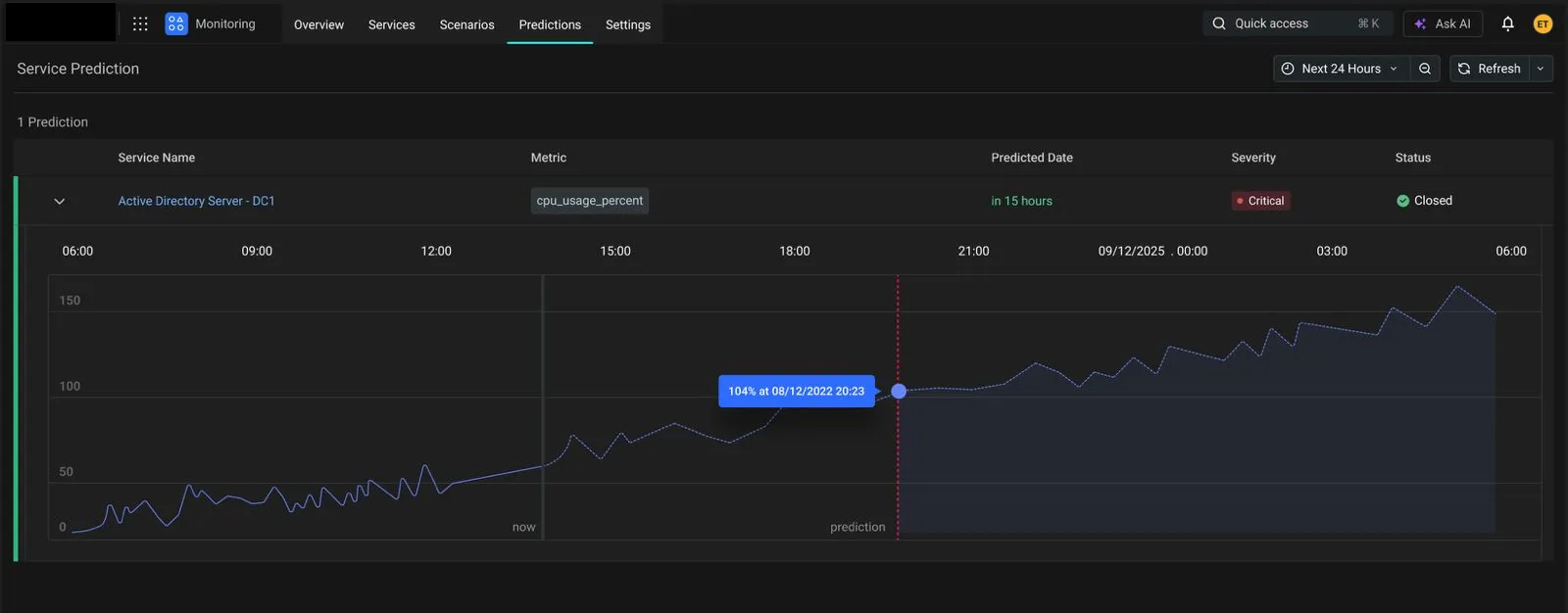Click the Critical severity badge
This screenshot has height=613, width=1568.
coord(1261,201)
